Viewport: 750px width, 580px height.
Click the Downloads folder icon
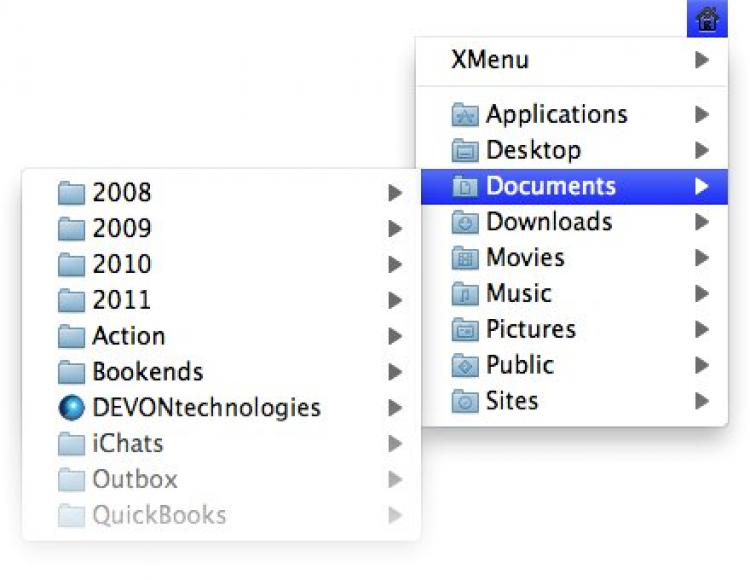[465, 222]
